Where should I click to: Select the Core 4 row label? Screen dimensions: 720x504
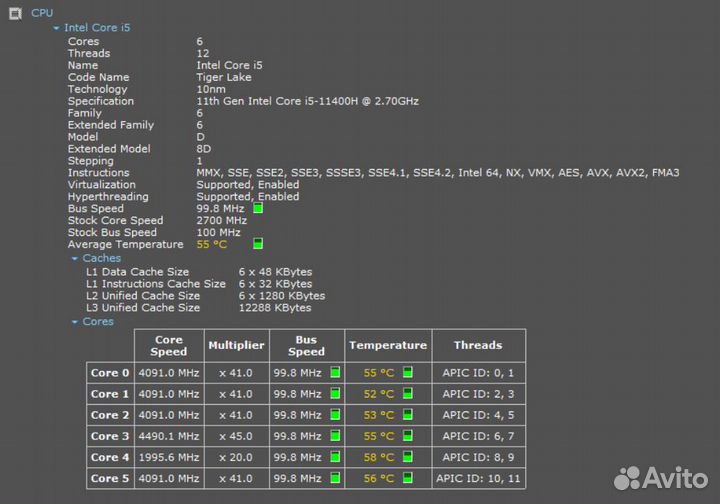[110, 457]
